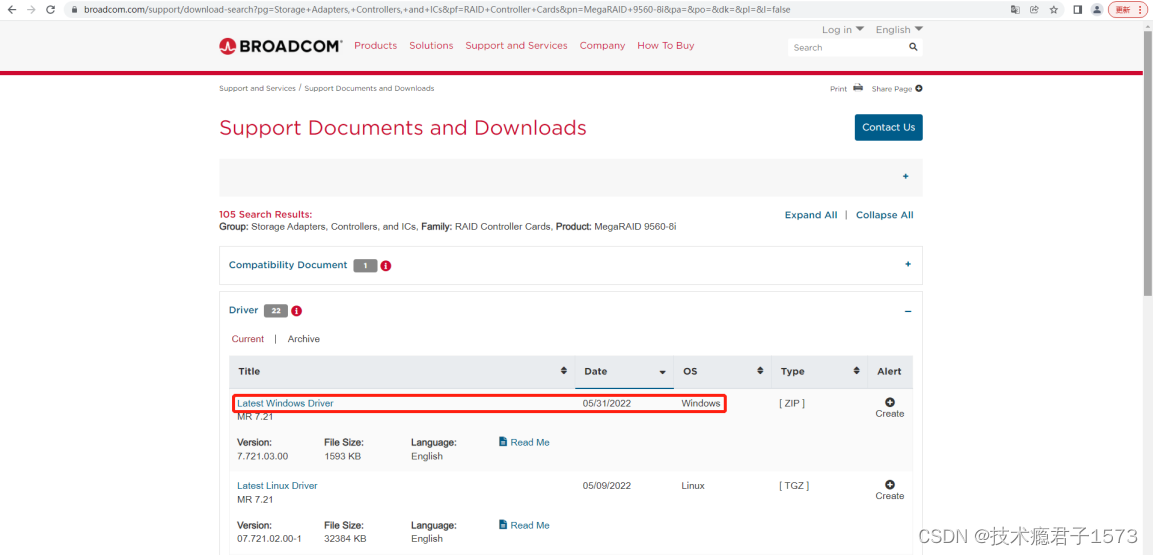Open the translate page icon
1153x555 pixels.
pos(1015,10)
